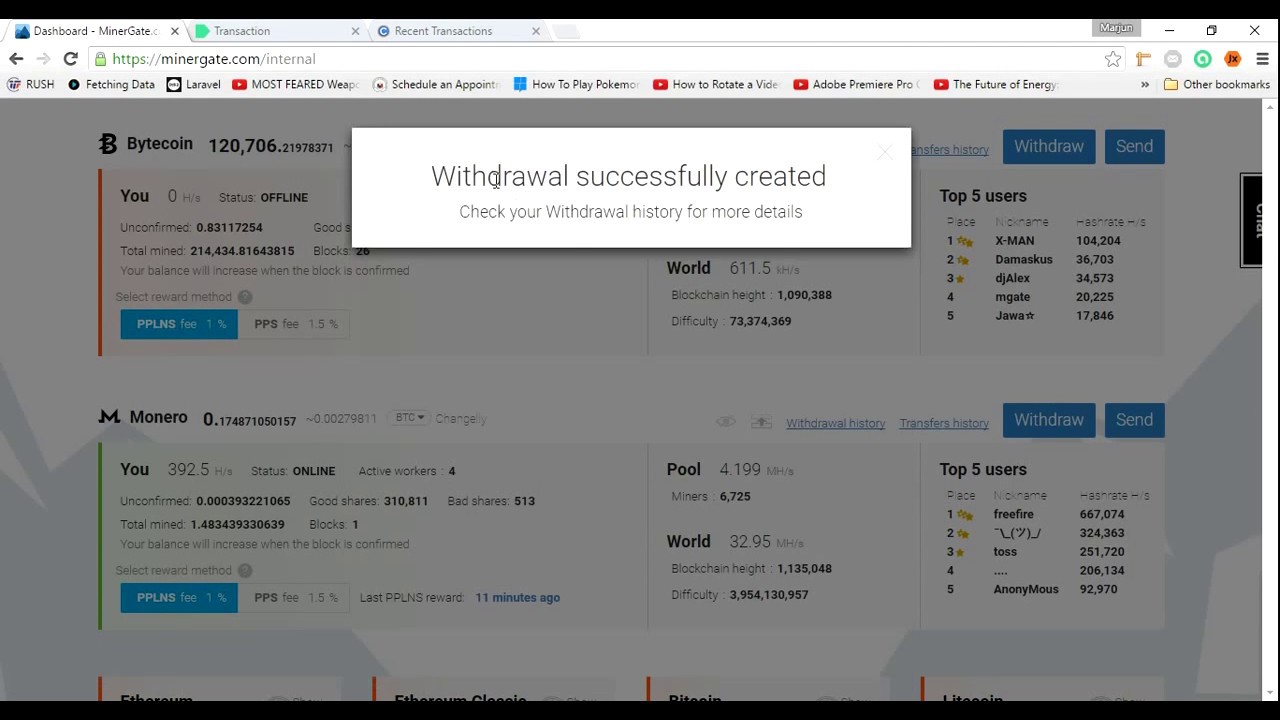Click the Monero logo icon
1280x720 pixels.
tap(109, 416)
